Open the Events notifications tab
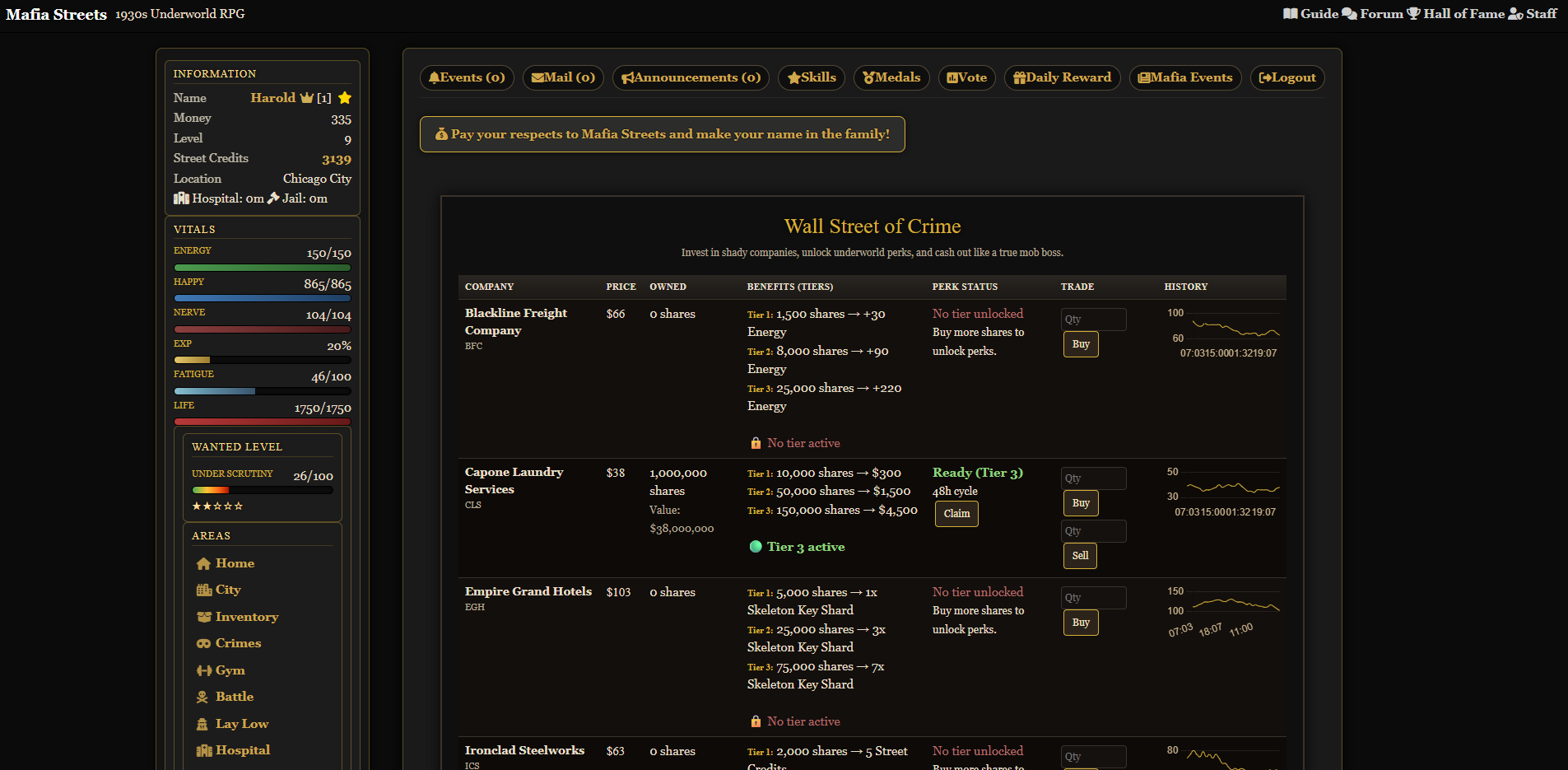1568x770 pixels. tap(467, 77)
